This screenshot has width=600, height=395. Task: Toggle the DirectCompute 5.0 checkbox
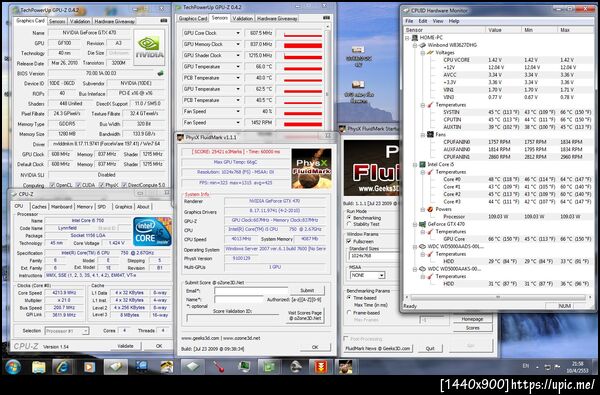pyautogui.click(x=124, y=185)
